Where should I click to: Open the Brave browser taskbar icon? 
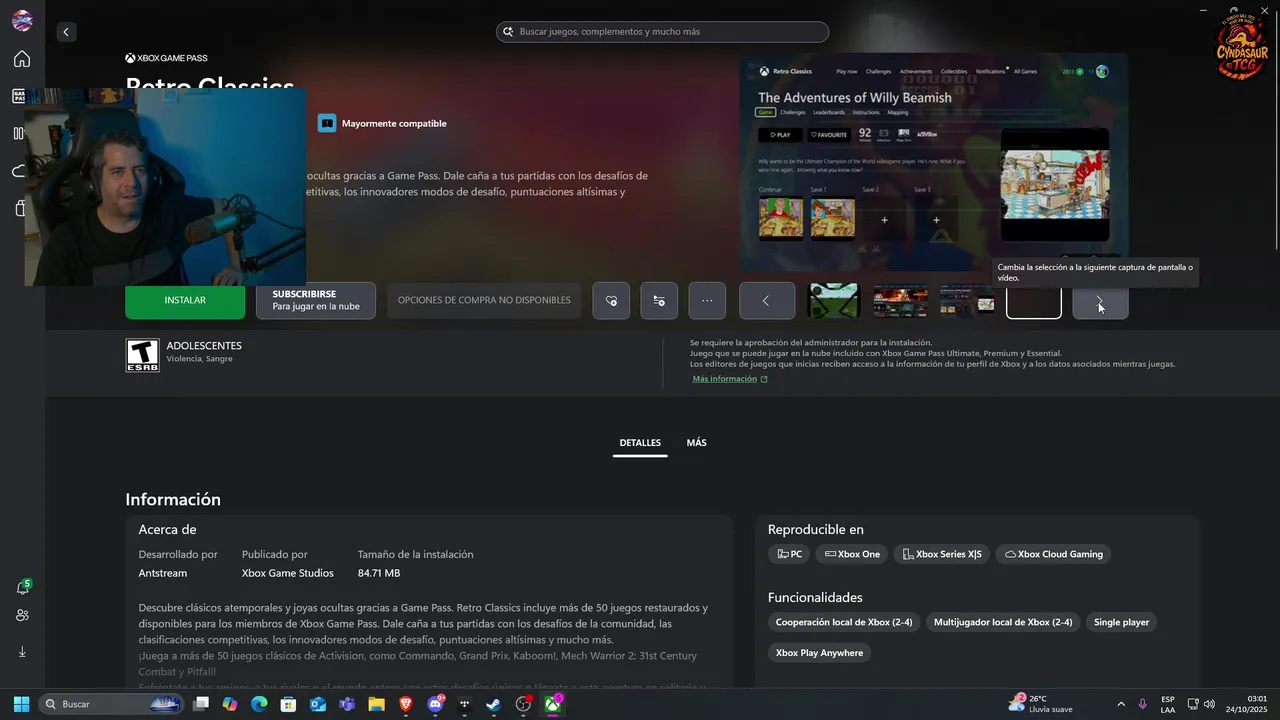(x=406, y=704)
